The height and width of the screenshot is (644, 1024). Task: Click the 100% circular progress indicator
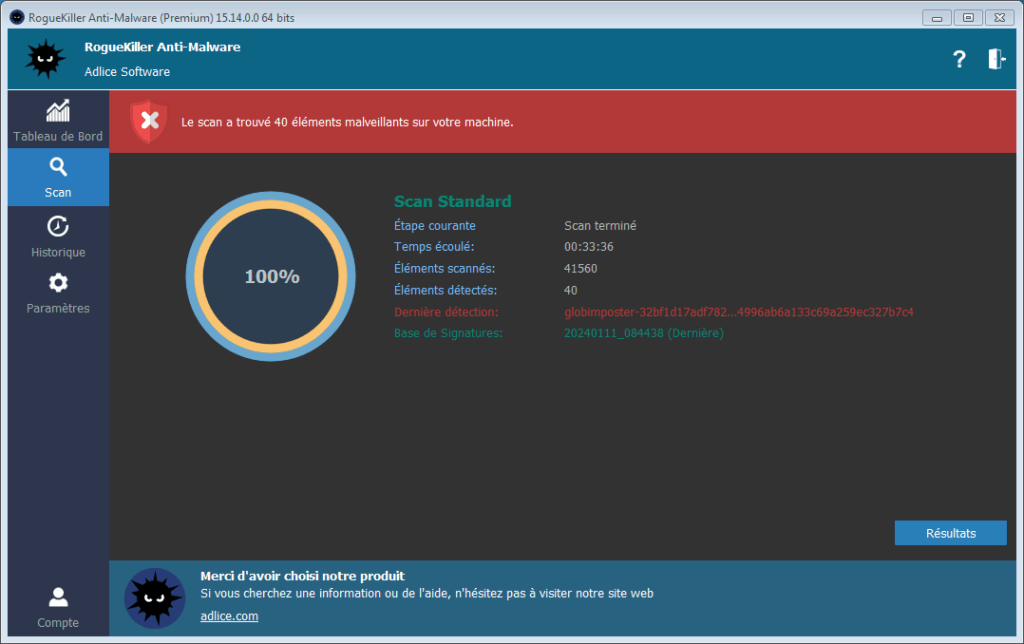coord(271,277)
